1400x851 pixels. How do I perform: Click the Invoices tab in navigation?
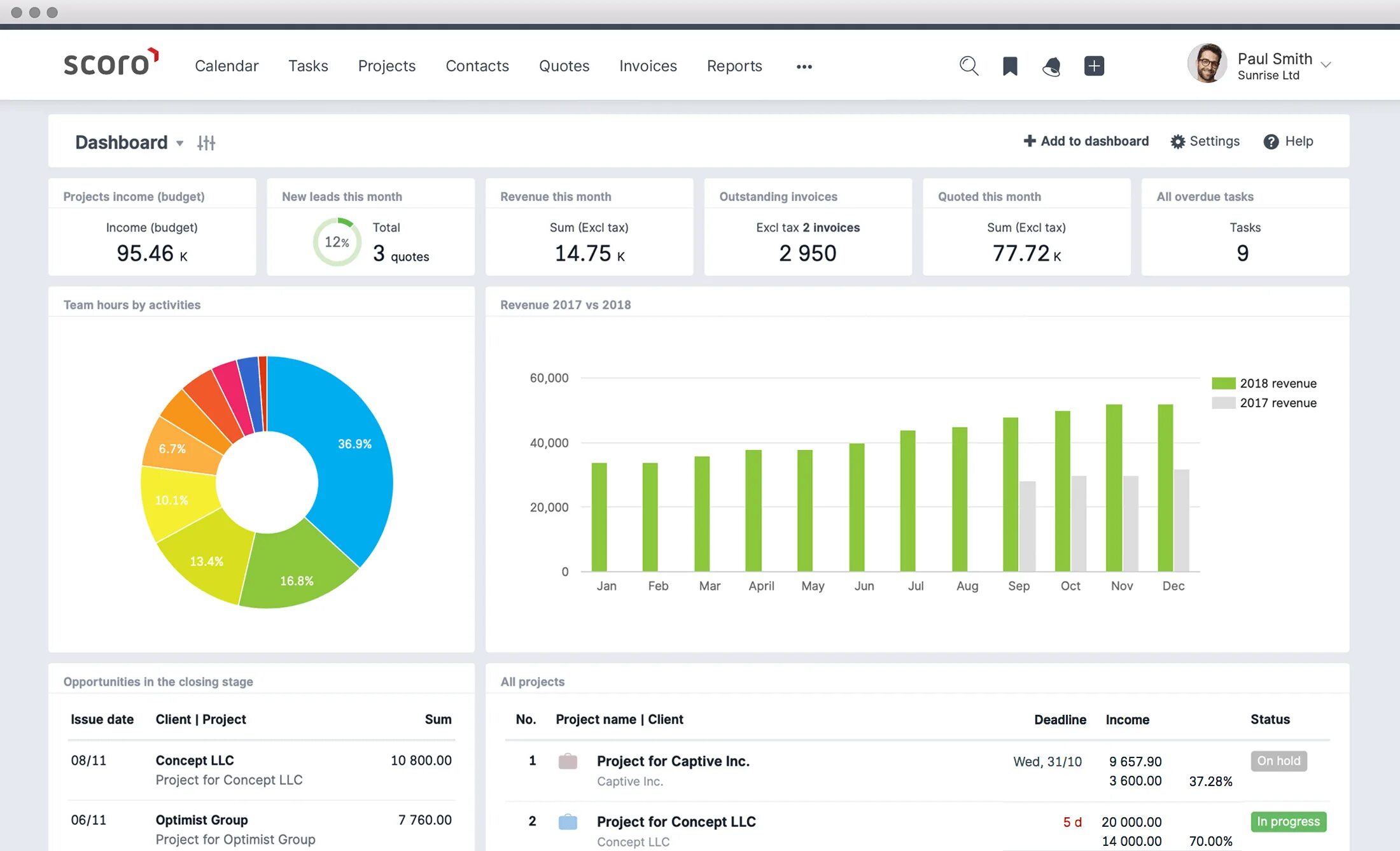pyautogui.click(x=648, y=65)
